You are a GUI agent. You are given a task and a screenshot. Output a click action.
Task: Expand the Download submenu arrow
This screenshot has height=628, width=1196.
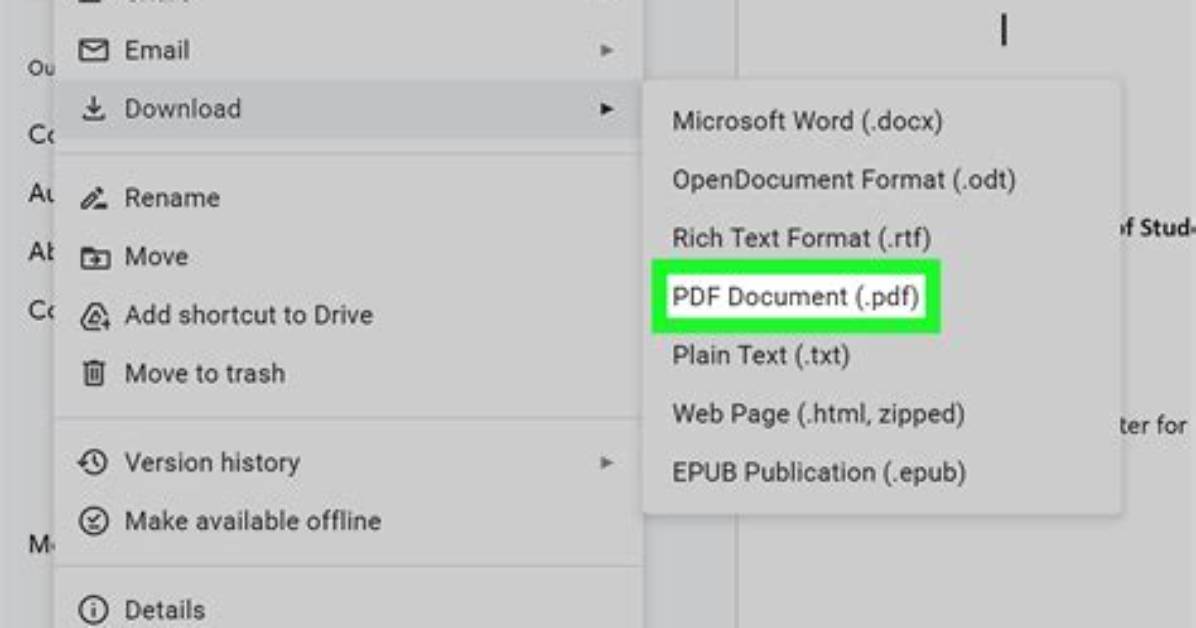tap(606, 109)
